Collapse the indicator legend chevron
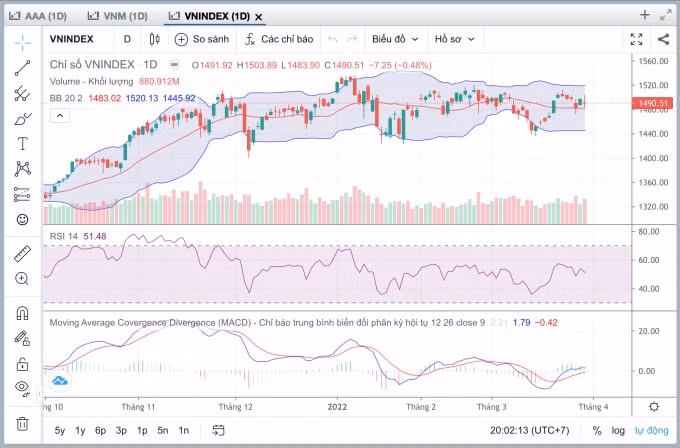680x448 pixels. pyautogui.click(x=60, y=116)
